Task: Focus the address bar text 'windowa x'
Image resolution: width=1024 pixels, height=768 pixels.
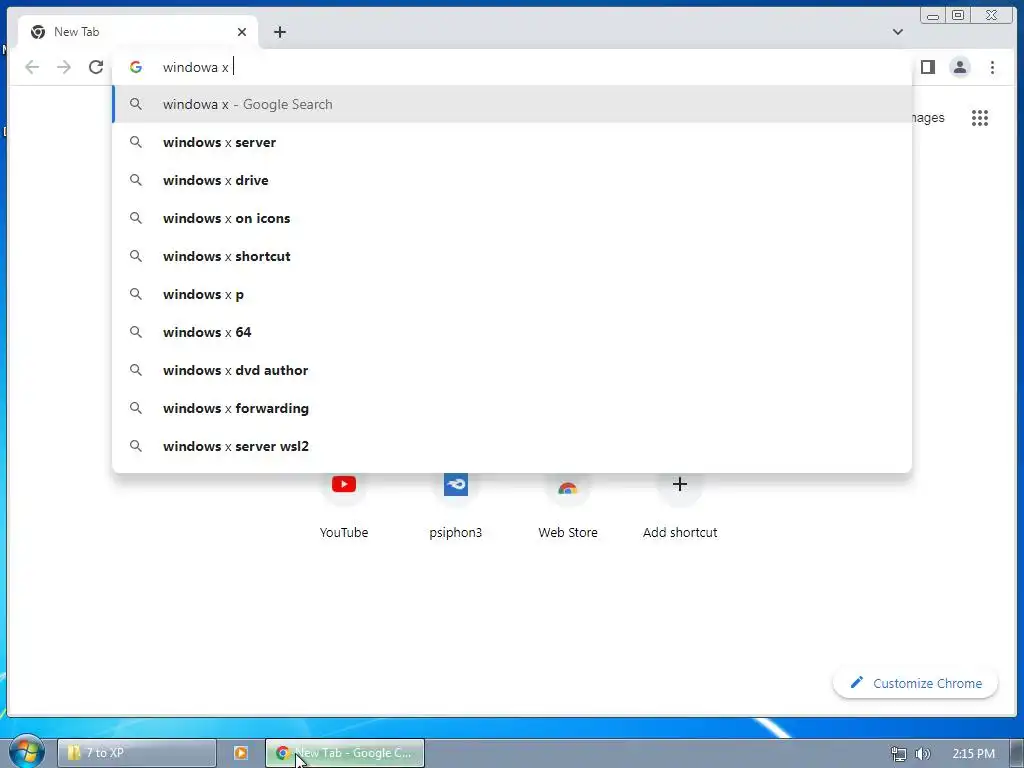Action: [x=196, y=67]
